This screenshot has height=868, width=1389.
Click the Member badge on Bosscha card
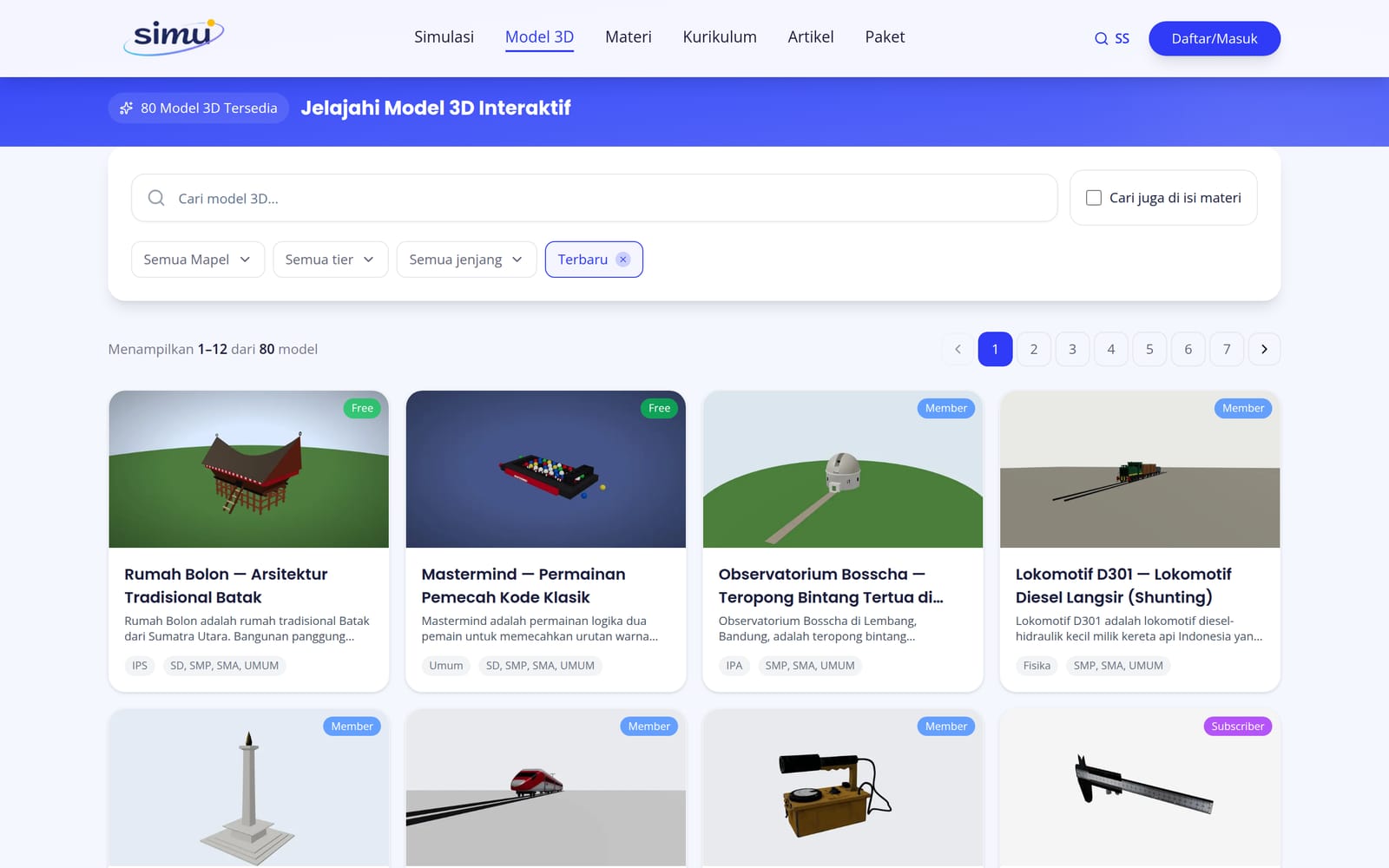pos(946,408)
